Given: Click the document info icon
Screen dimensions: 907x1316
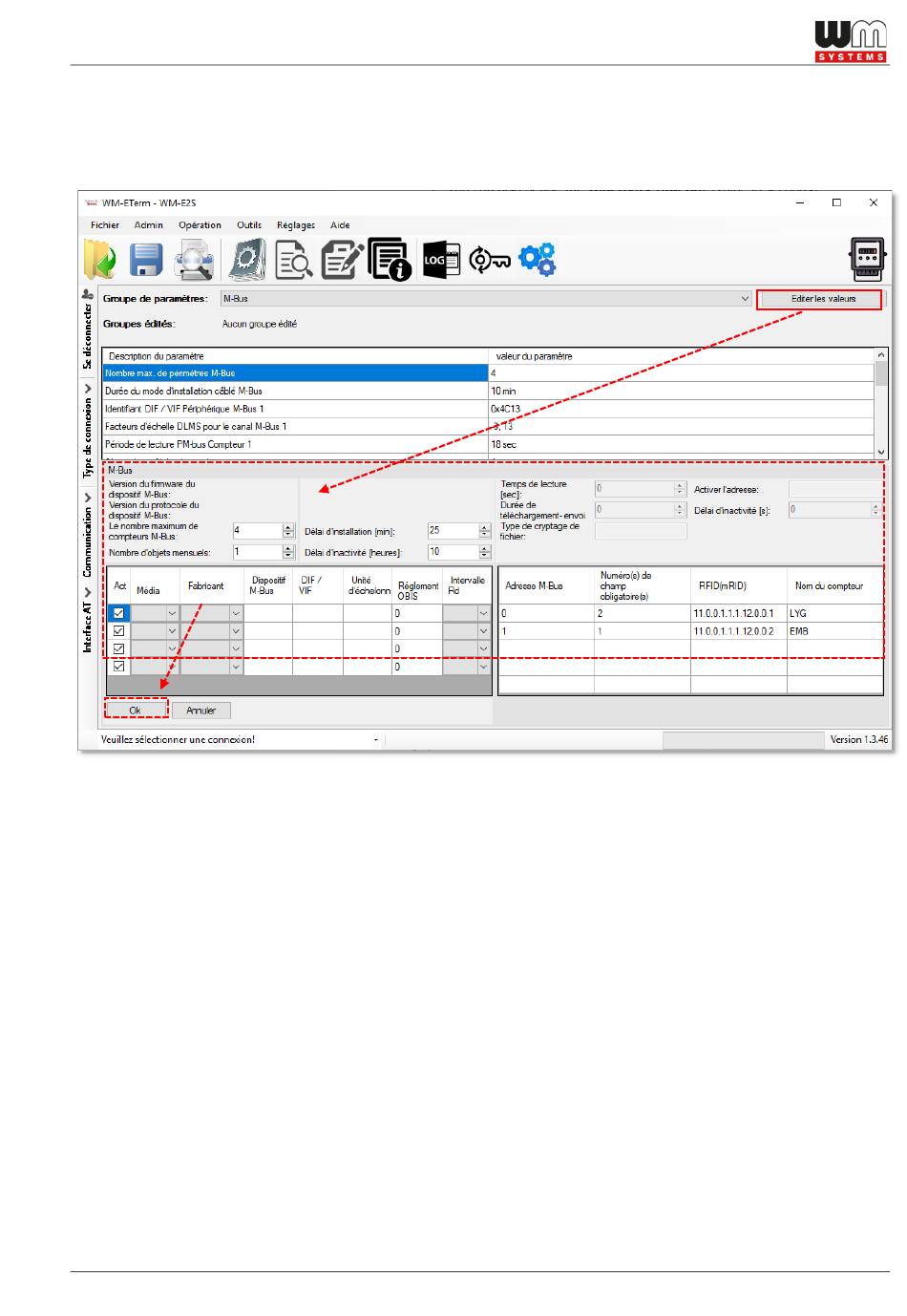Looking at the screenshot, I should click(390, 260).
